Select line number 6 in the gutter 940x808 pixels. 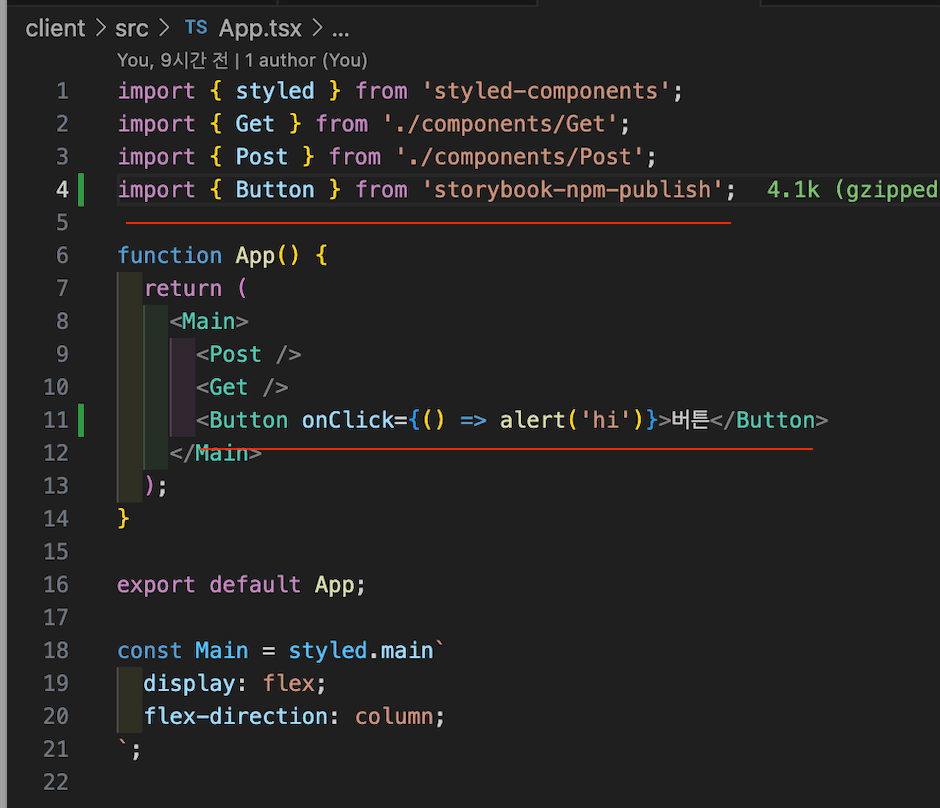(x=62, y=255)
